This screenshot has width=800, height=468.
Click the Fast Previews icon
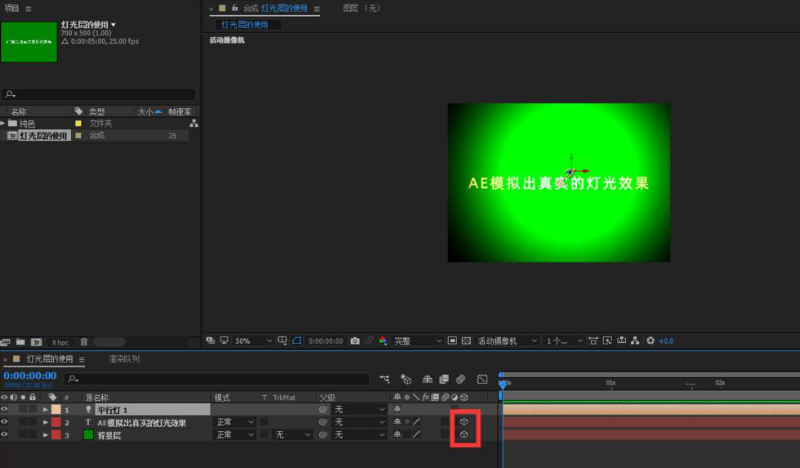coord(607,340)
